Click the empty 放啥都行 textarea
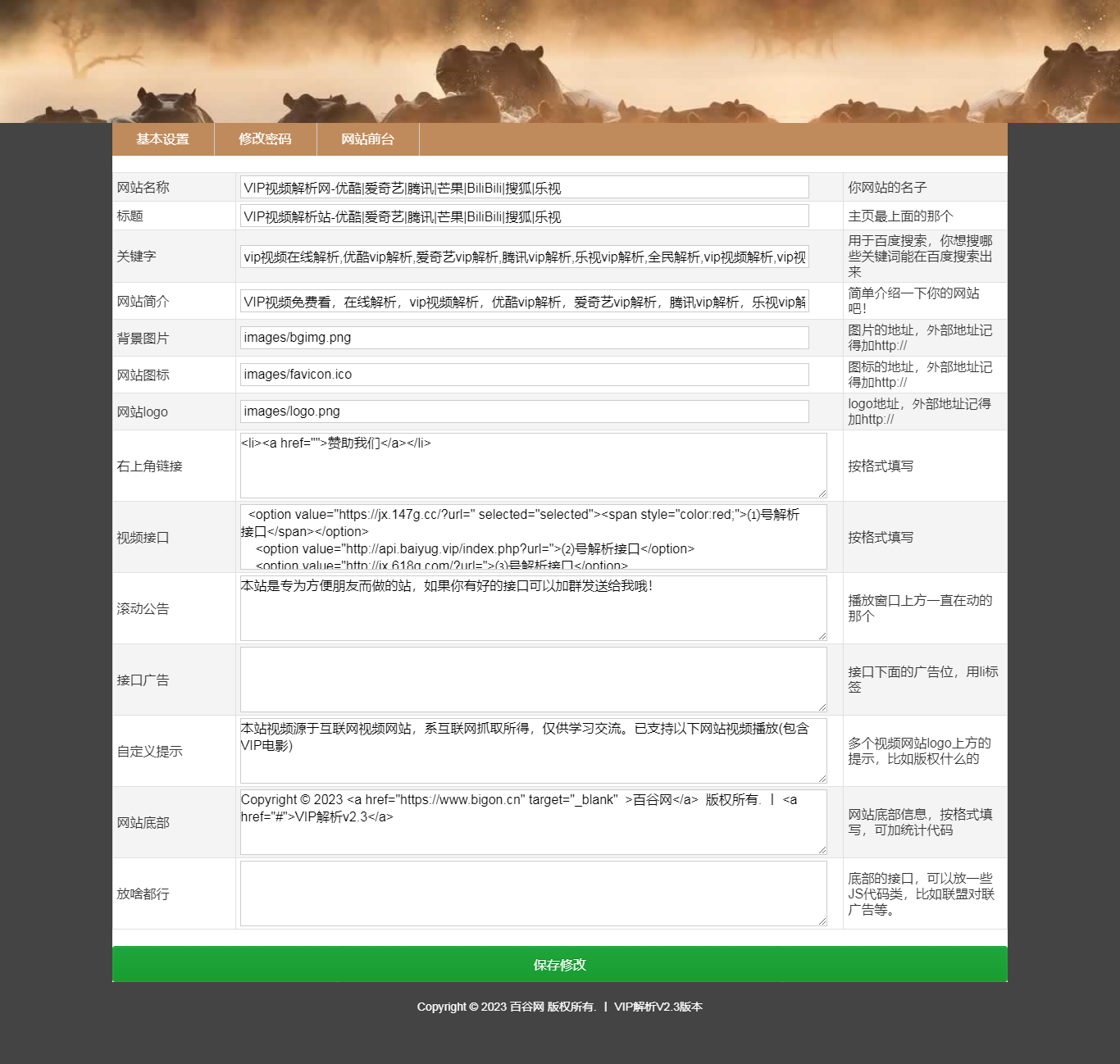 click(x=534, y=893)
